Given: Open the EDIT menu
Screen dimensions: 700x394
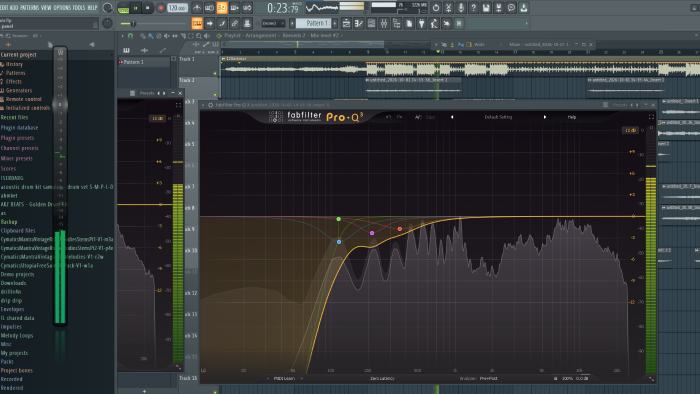Looking at the screenshot, I should pyautogui.click(x=4, y=8).
